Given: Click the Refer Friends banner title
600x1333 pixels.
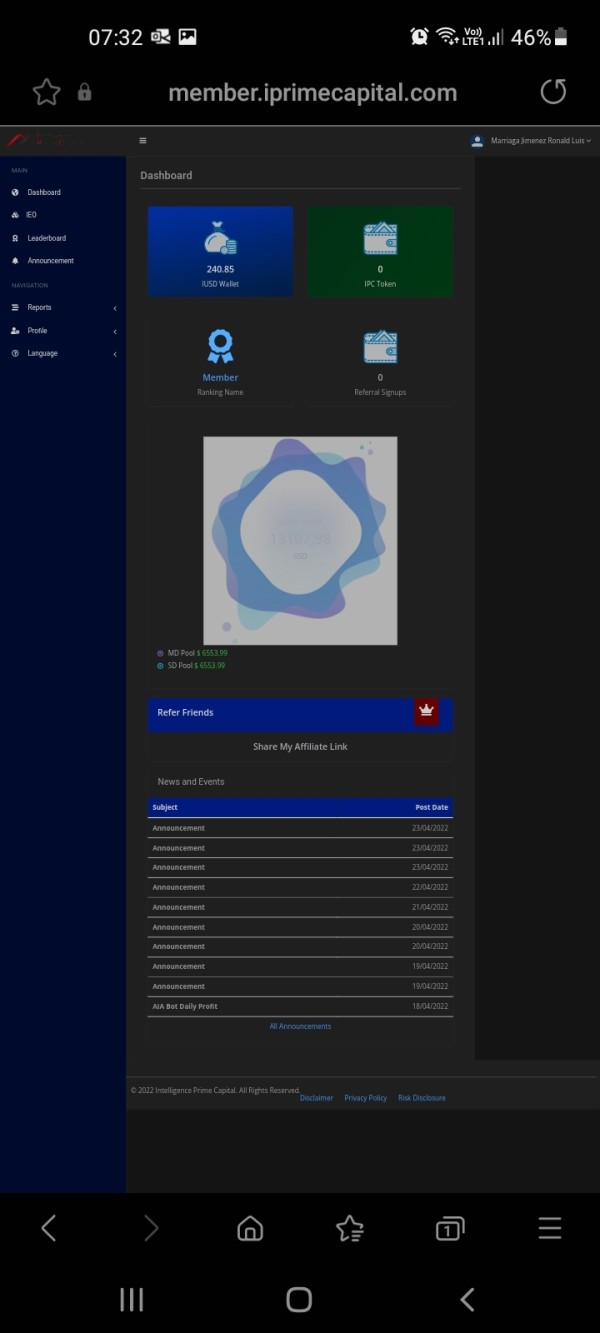Looking at the screenshot, I should click(x=185, y=713).
